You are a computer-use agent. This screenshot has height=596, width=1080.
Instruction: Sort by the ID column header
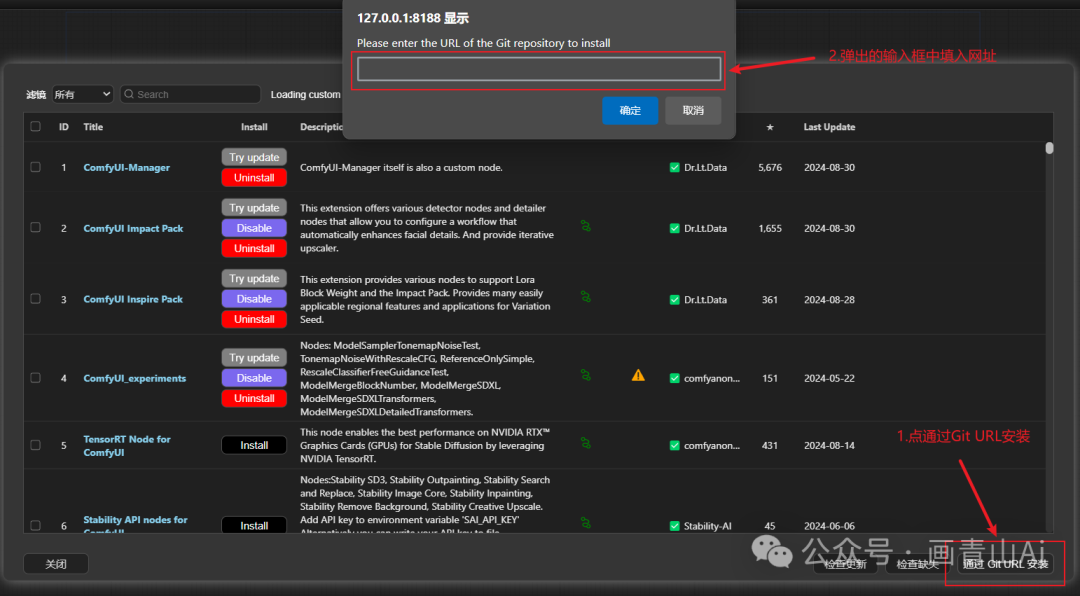coord(64,127)
